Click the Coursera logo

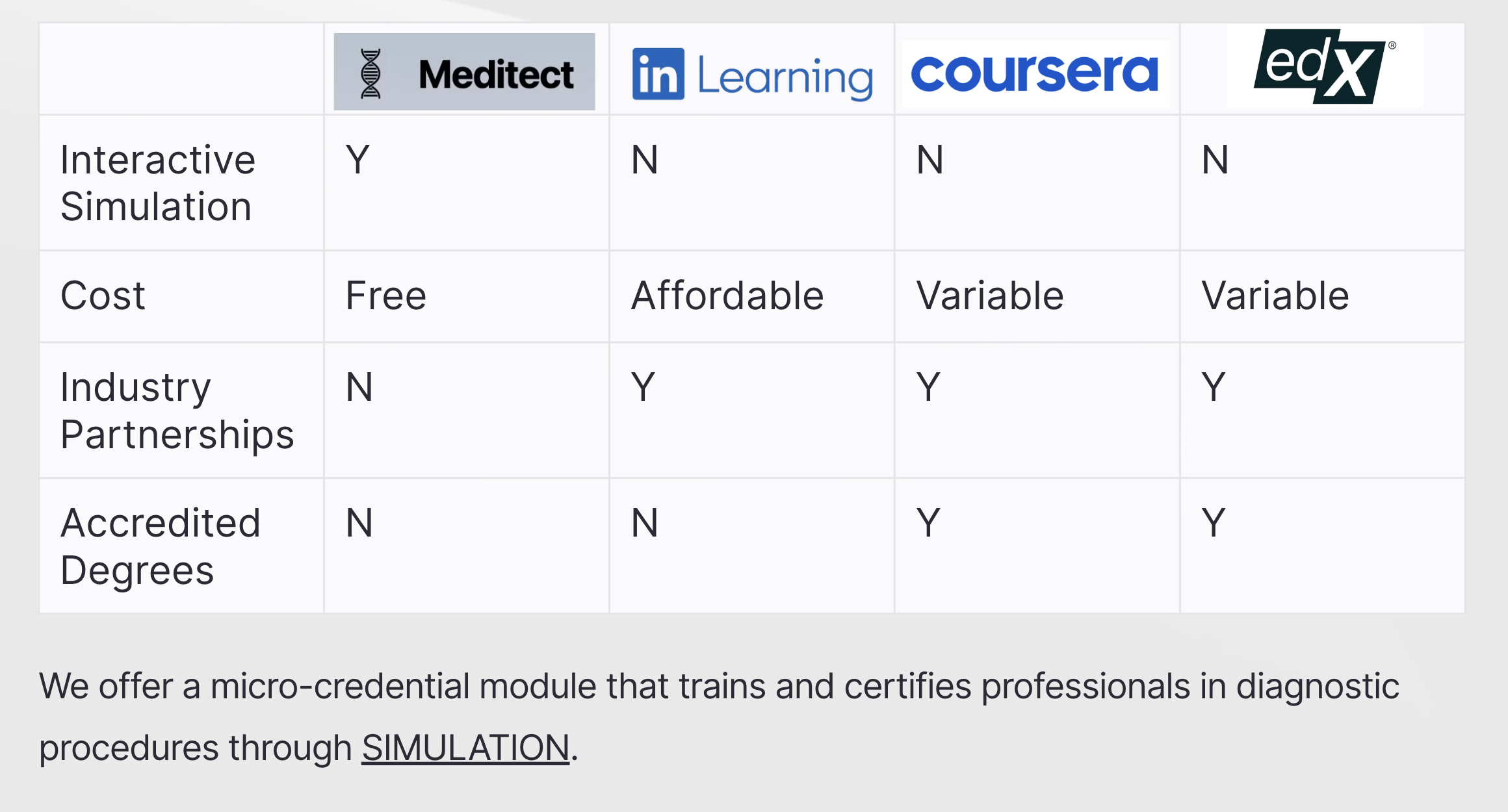tap(1035, 73)
